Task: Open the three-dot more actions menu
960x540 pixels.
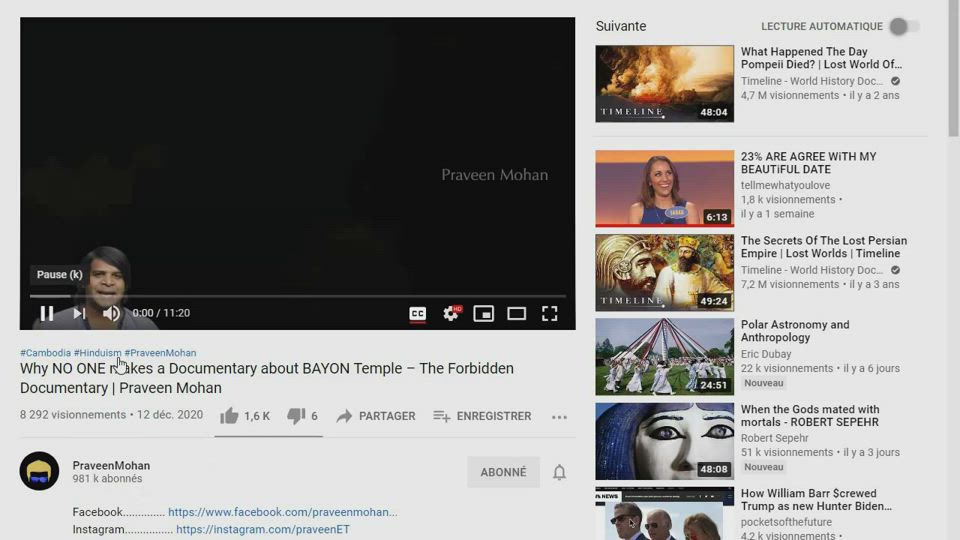Action: pos(559,417)
